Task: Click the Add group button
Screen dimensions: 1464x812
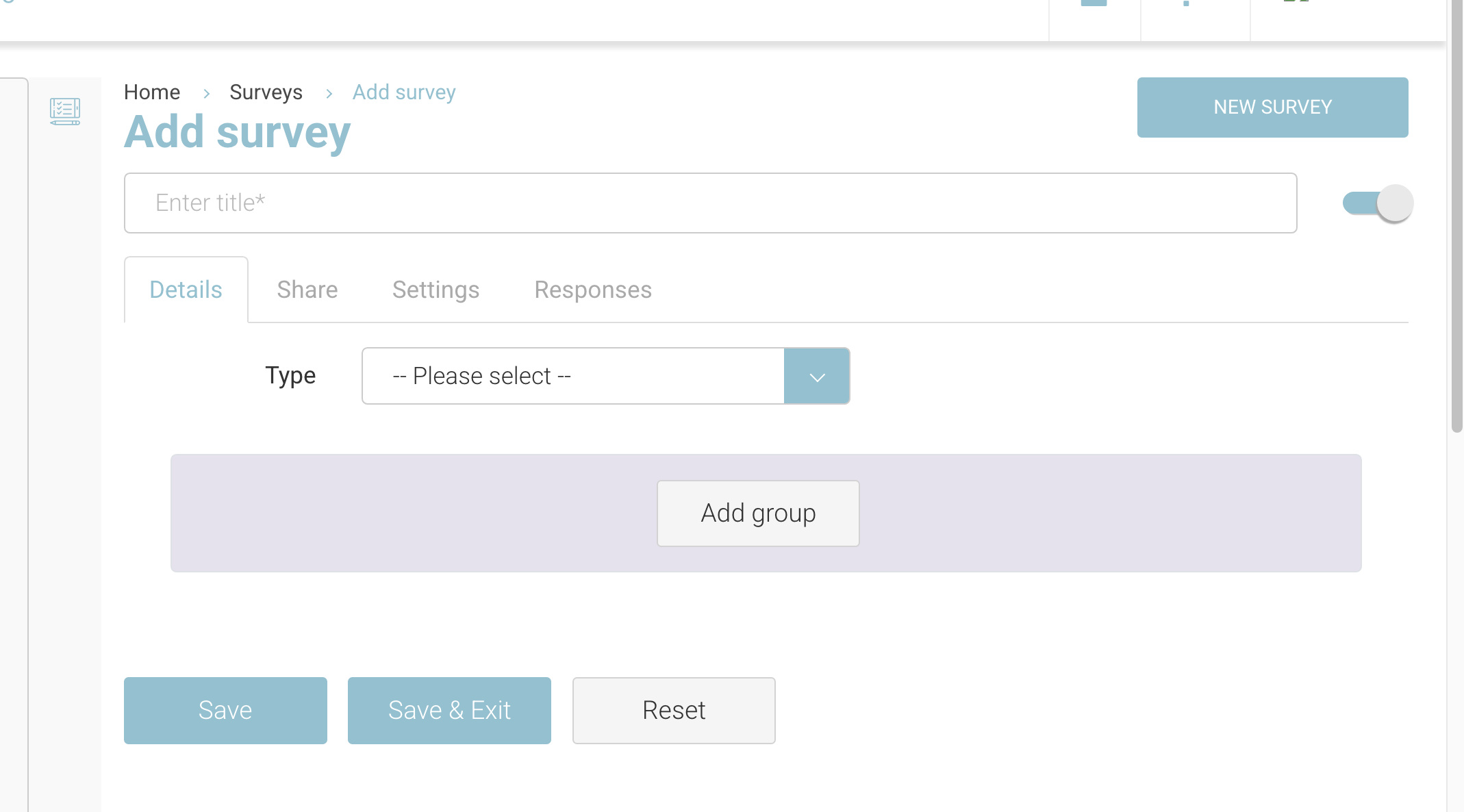Action: [757, 513]
